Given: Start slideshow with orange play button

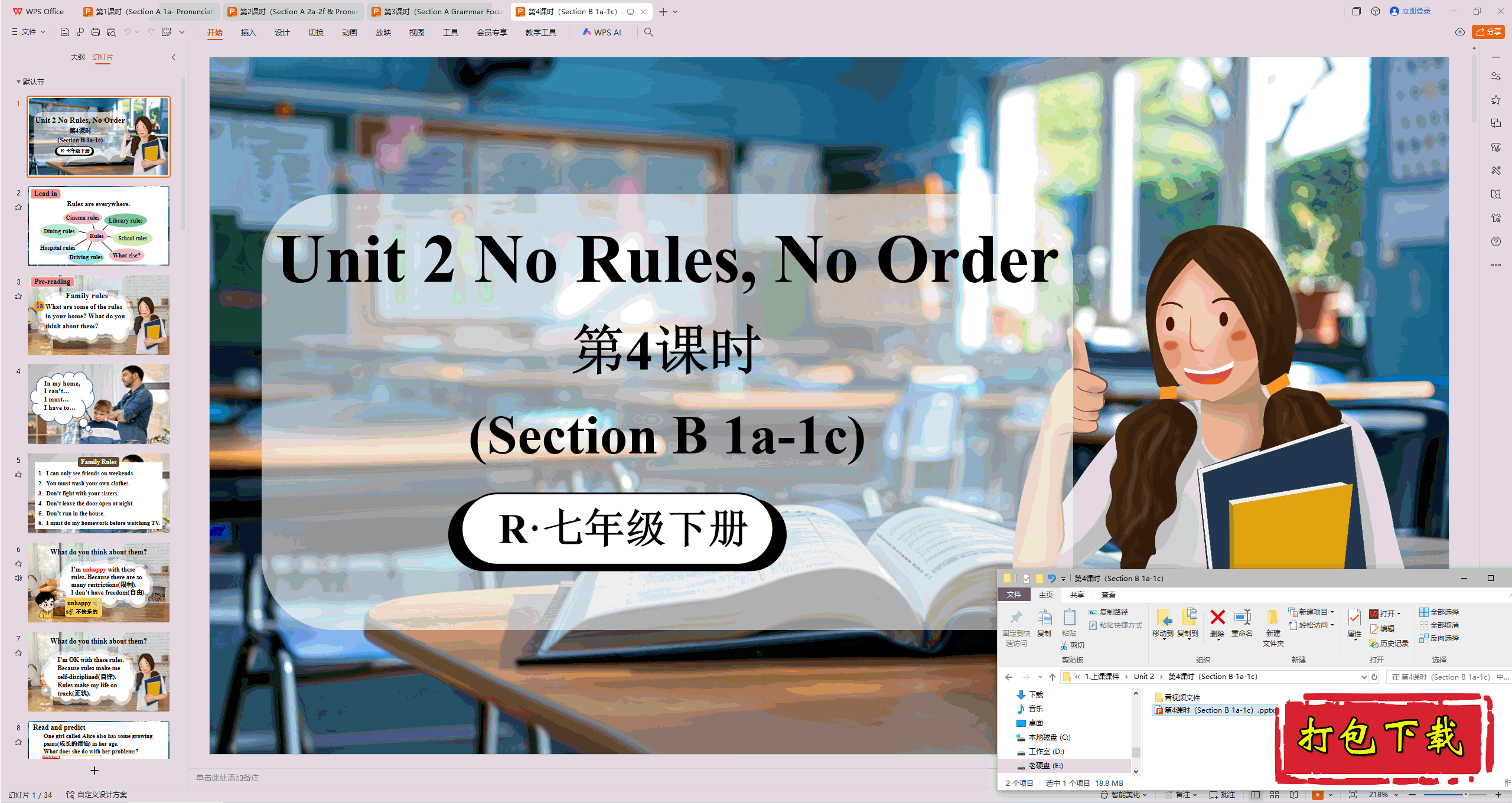Looking at the screenshot, I should (1318, 795).
